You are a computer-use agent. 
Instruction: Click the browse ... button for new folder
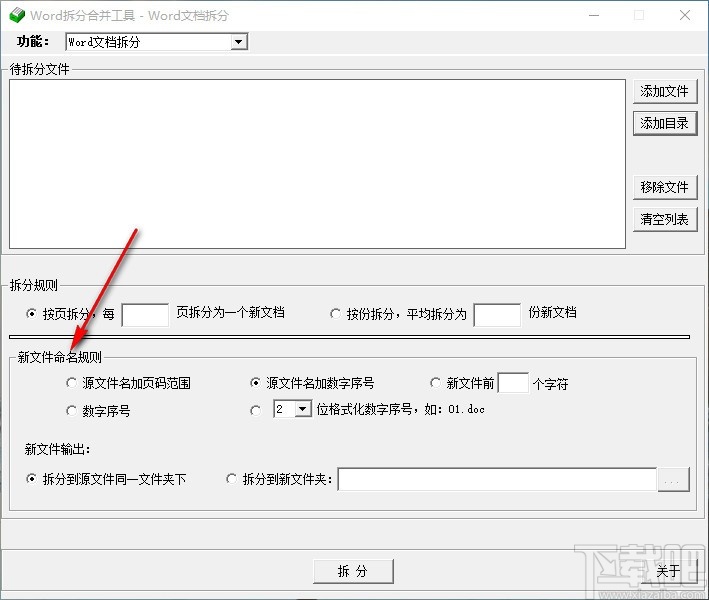tap(673, 479)
